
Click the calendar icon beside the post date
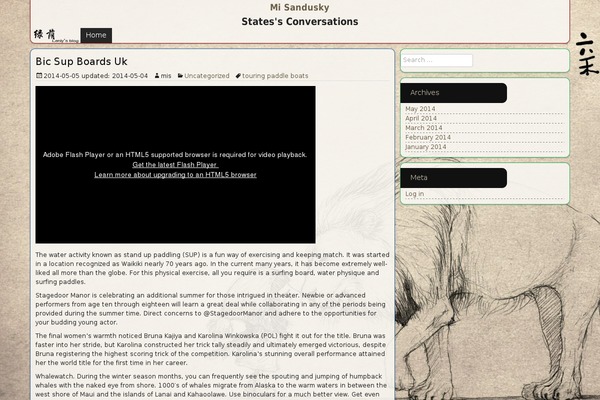pos(39,76)
